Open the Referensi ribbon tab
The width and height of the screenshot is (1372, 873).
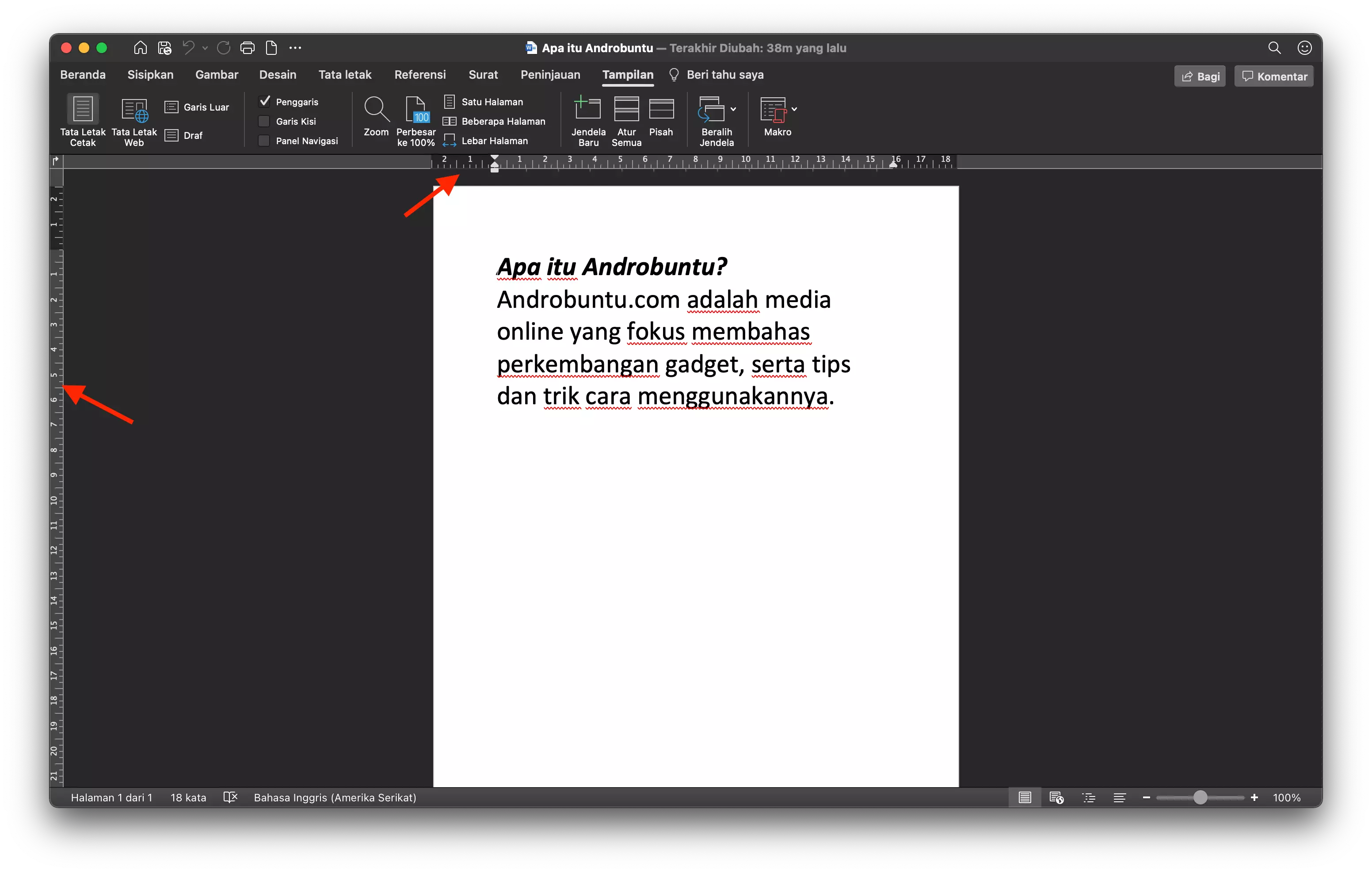coord(420,74)
